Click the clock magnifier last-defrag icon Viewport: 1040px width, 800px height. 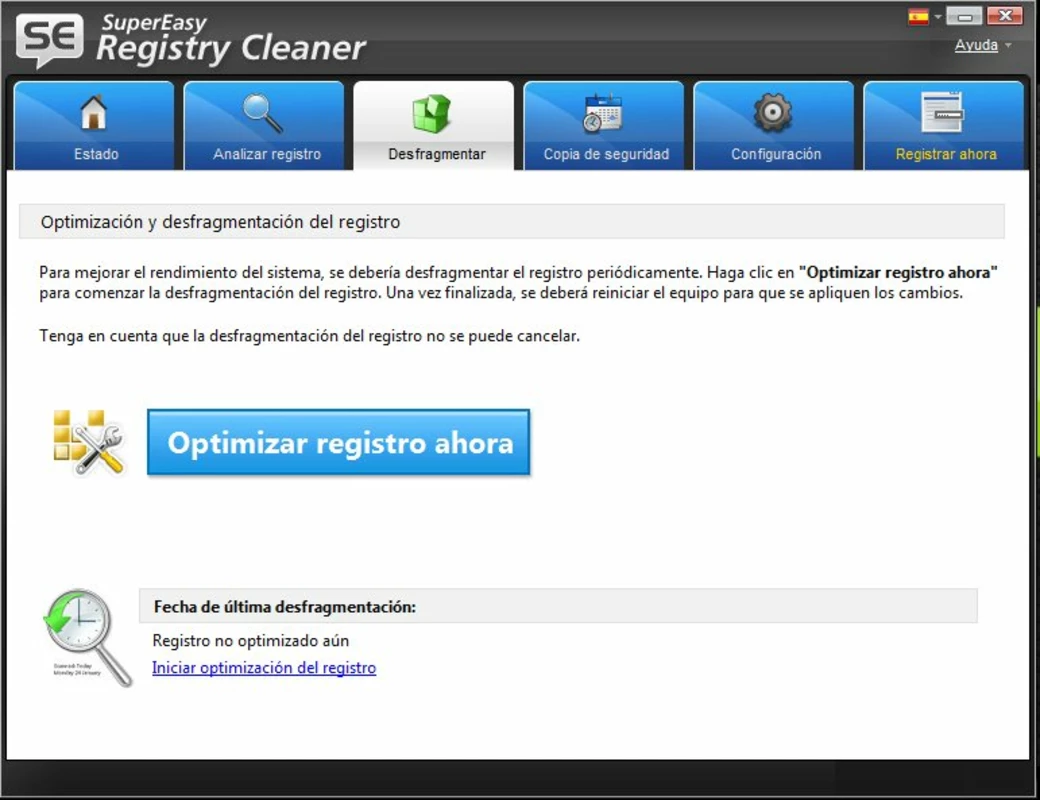tap(88, 637)
